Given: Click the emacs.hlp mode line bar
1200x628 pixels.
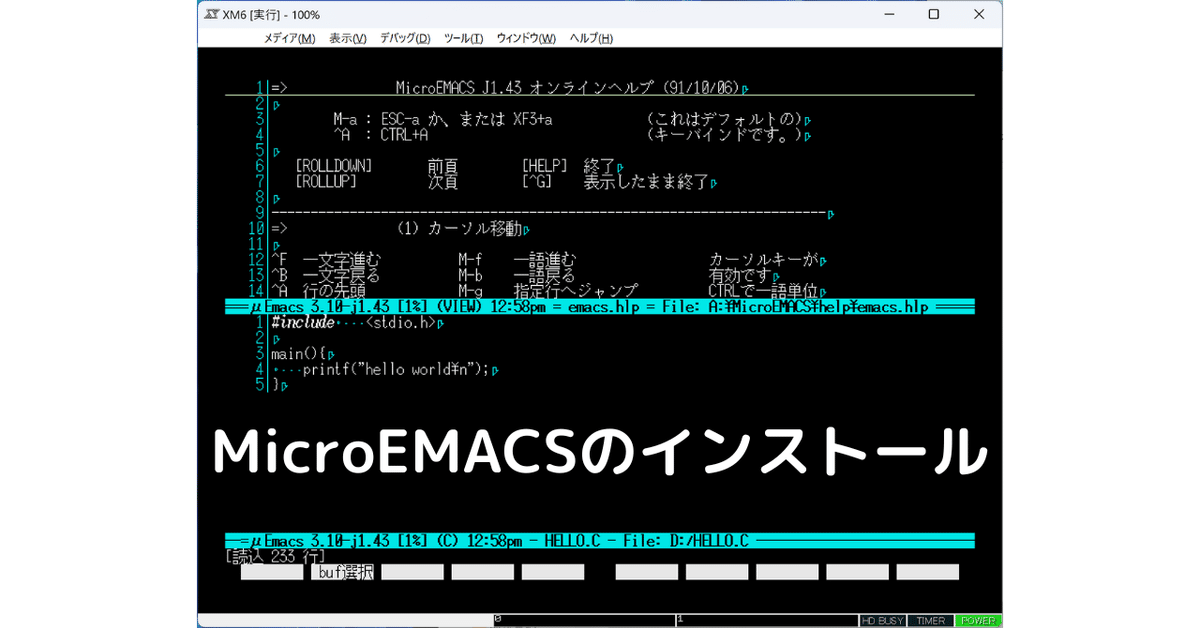Looking at the screenshot, I should pos(600,307).
